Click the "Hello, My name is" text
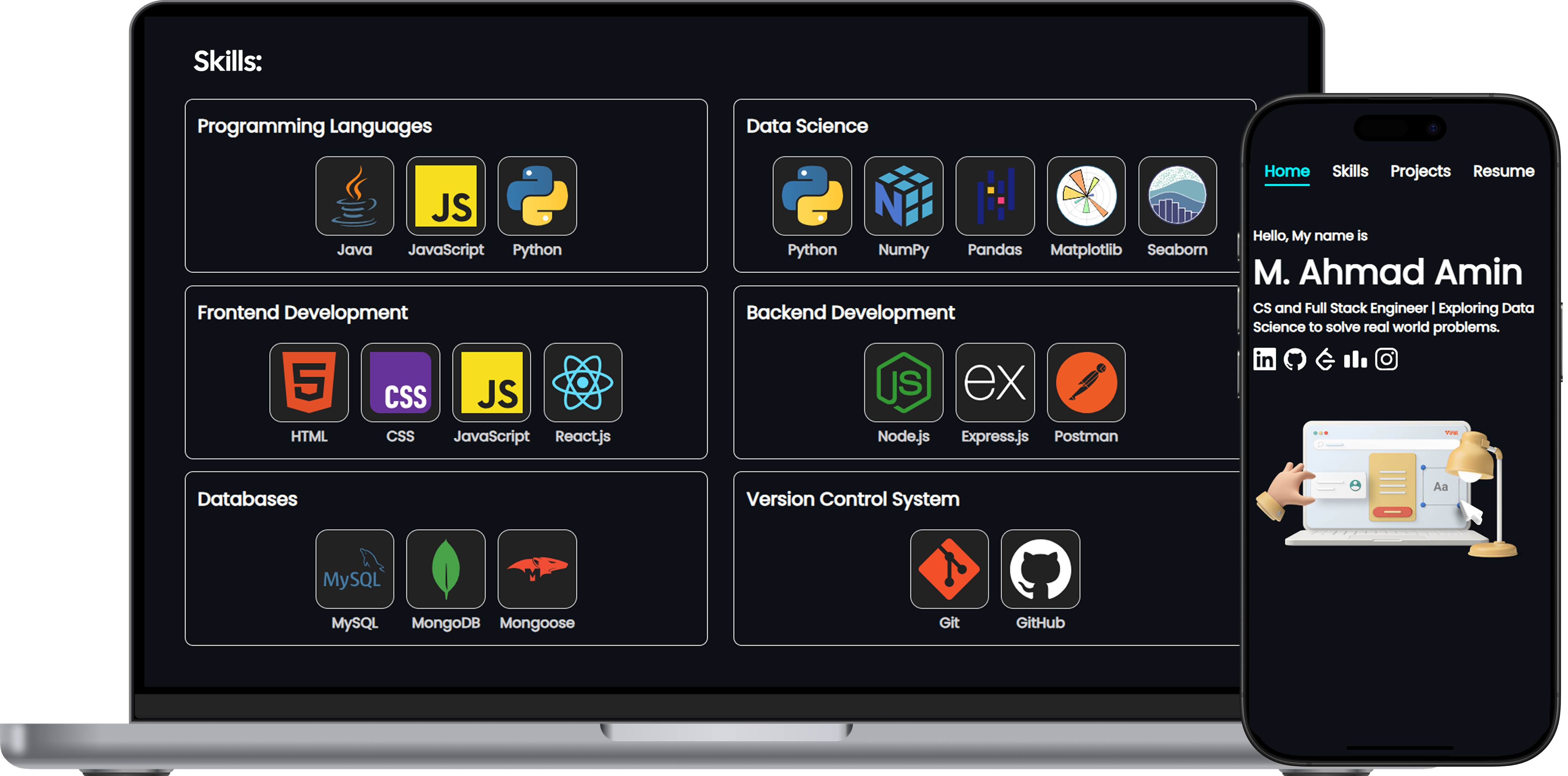This screenshot has width=1568, height=776. [x=1310, y=236]
